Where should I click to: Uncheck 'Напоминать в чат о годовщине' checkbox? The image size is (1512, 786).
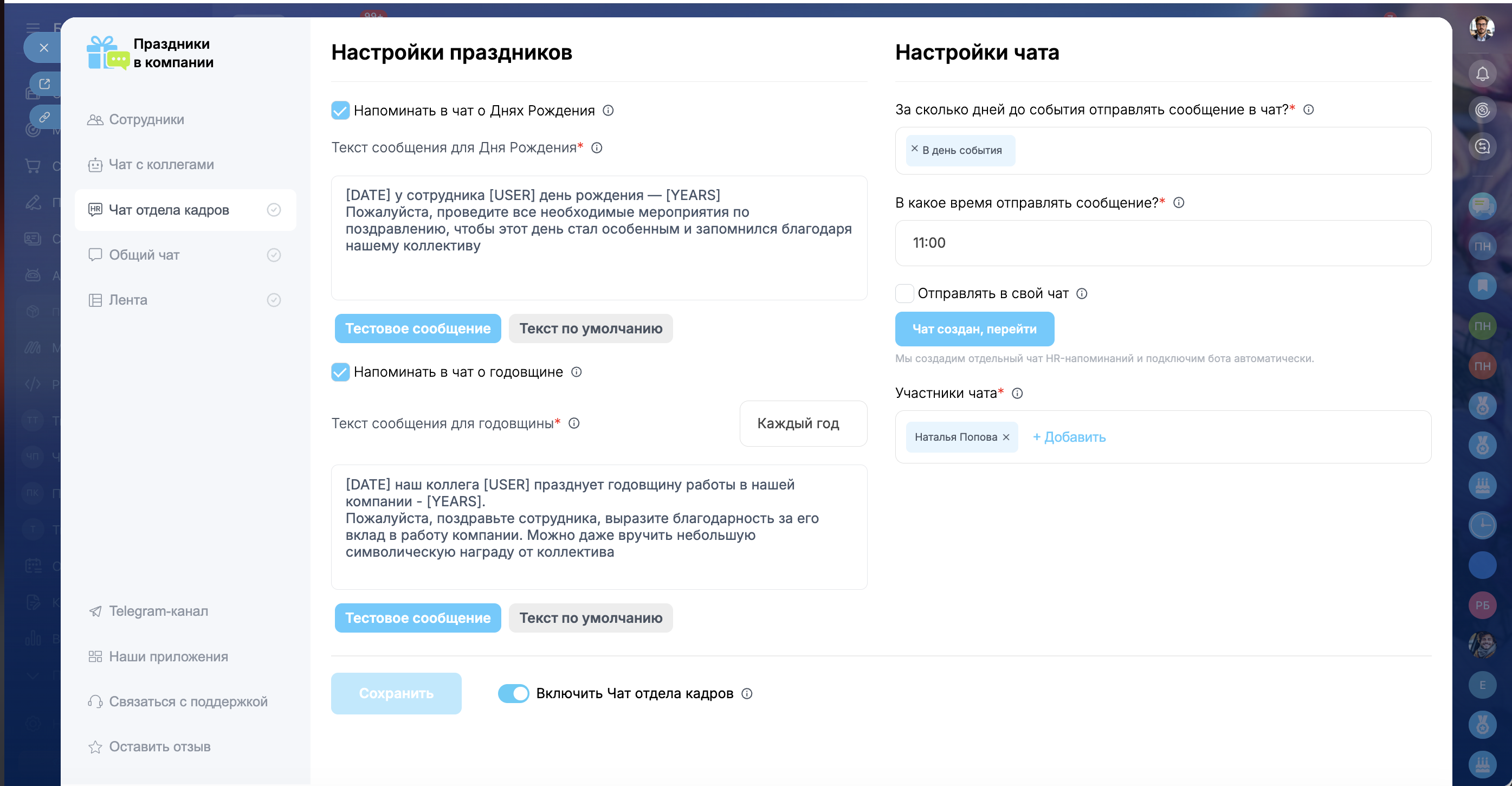click(x=340, y=372)
